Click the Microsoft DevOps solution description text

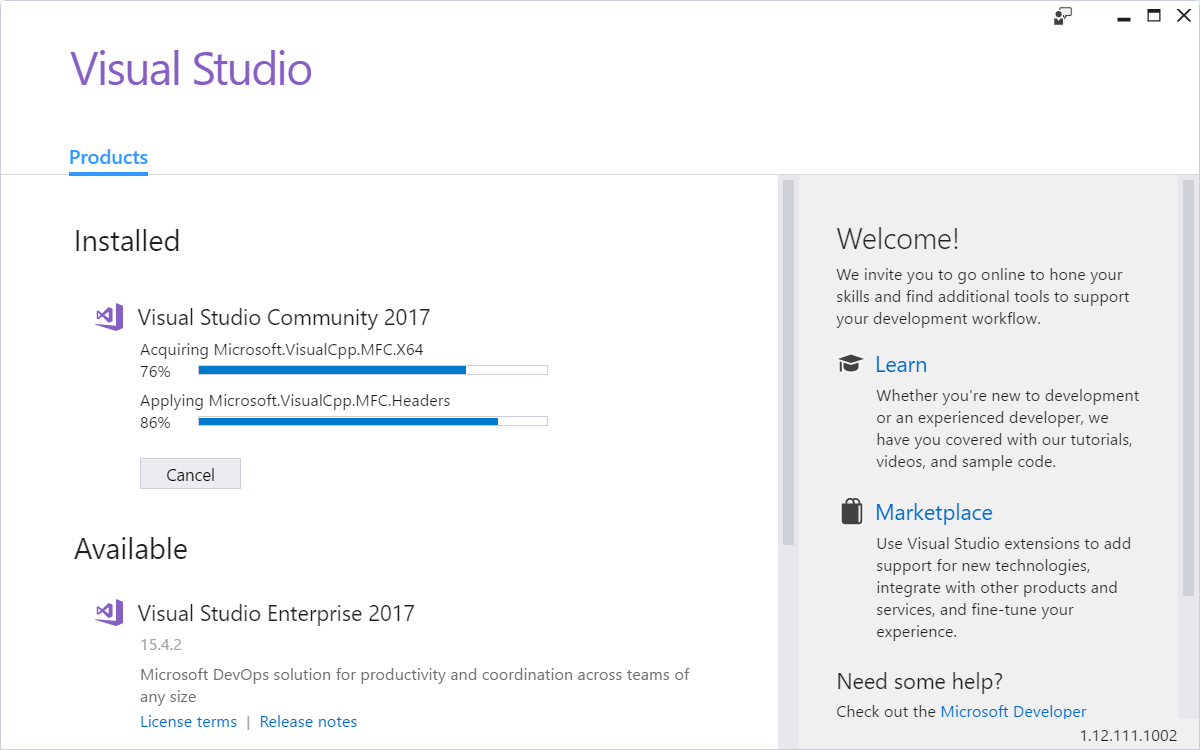415,685
